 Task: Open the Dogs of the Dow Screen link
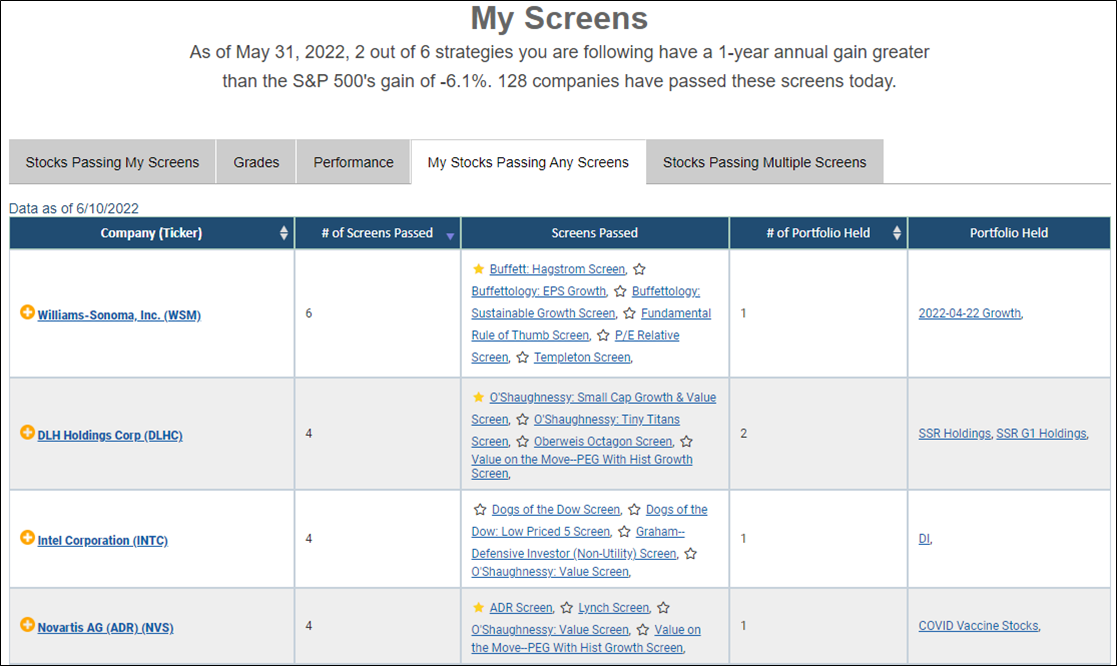[556, 510]
